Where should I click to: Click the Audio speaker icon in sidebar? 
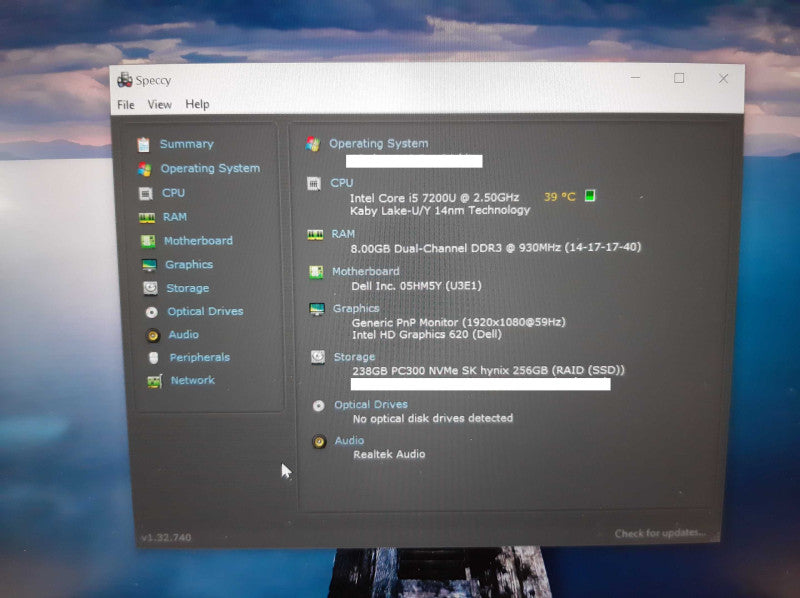tap(153, 335)
